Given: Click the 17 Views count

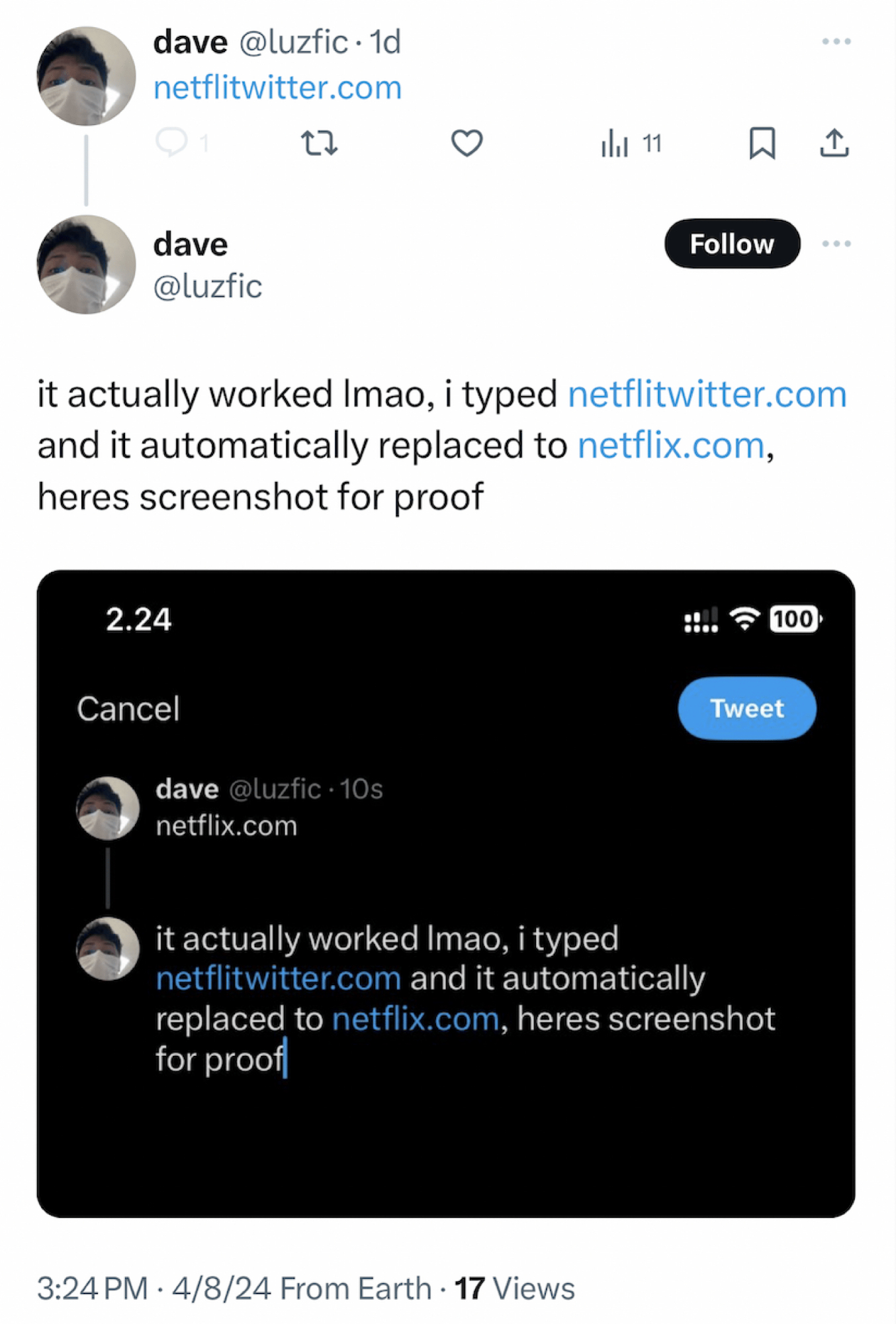Looking at the screenshot, I should tap(514, 1288).
